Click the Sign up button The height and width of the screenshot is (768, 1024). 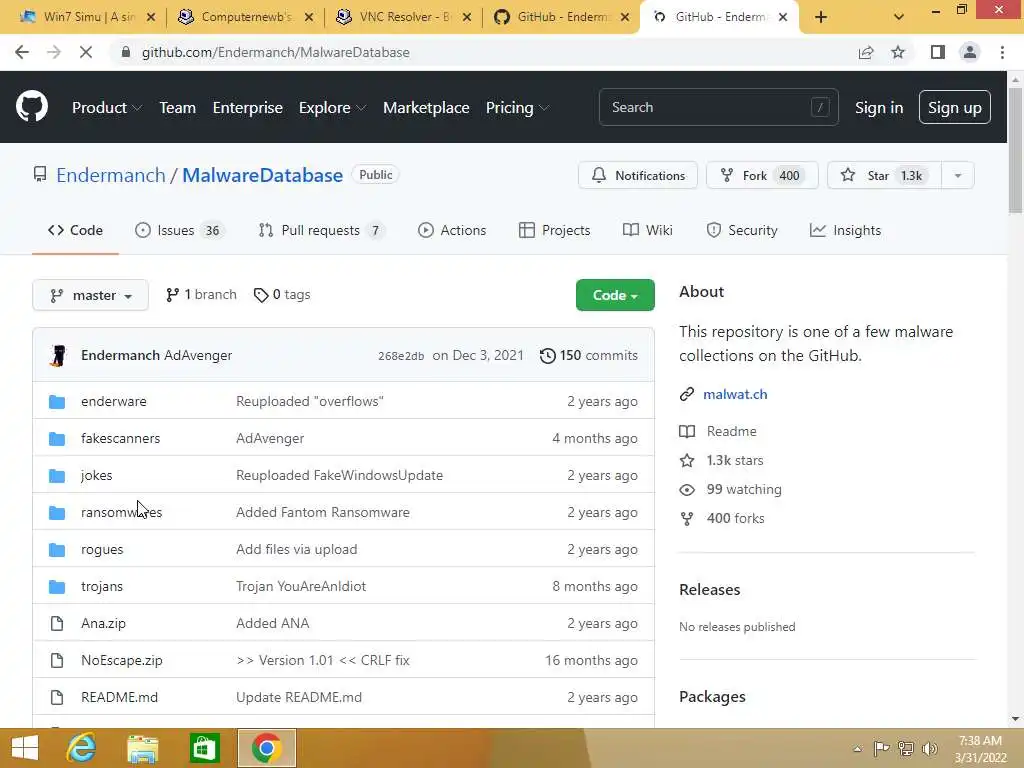click(955, 108)
